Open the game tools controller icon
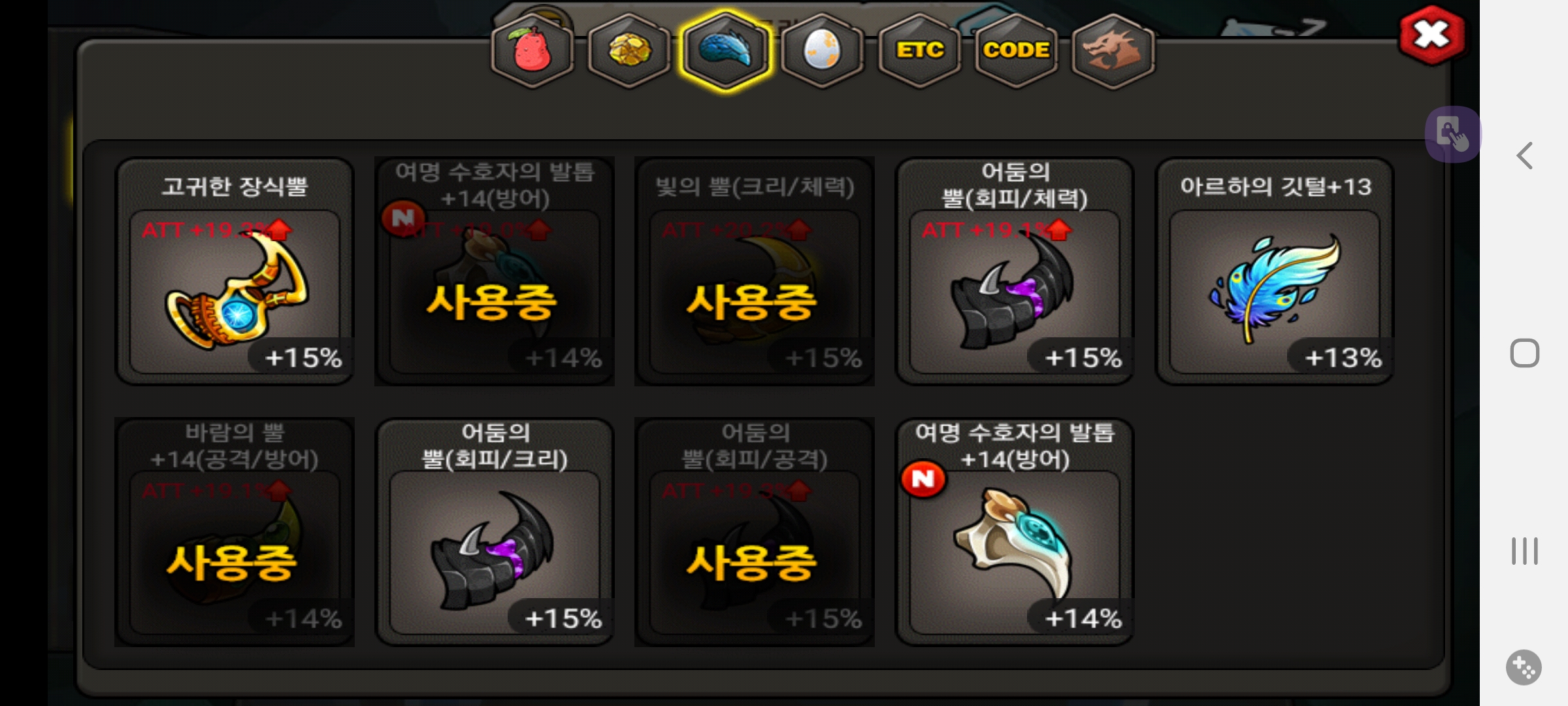Viewport: 1568px width, 706px height. tap(1524, 667)
